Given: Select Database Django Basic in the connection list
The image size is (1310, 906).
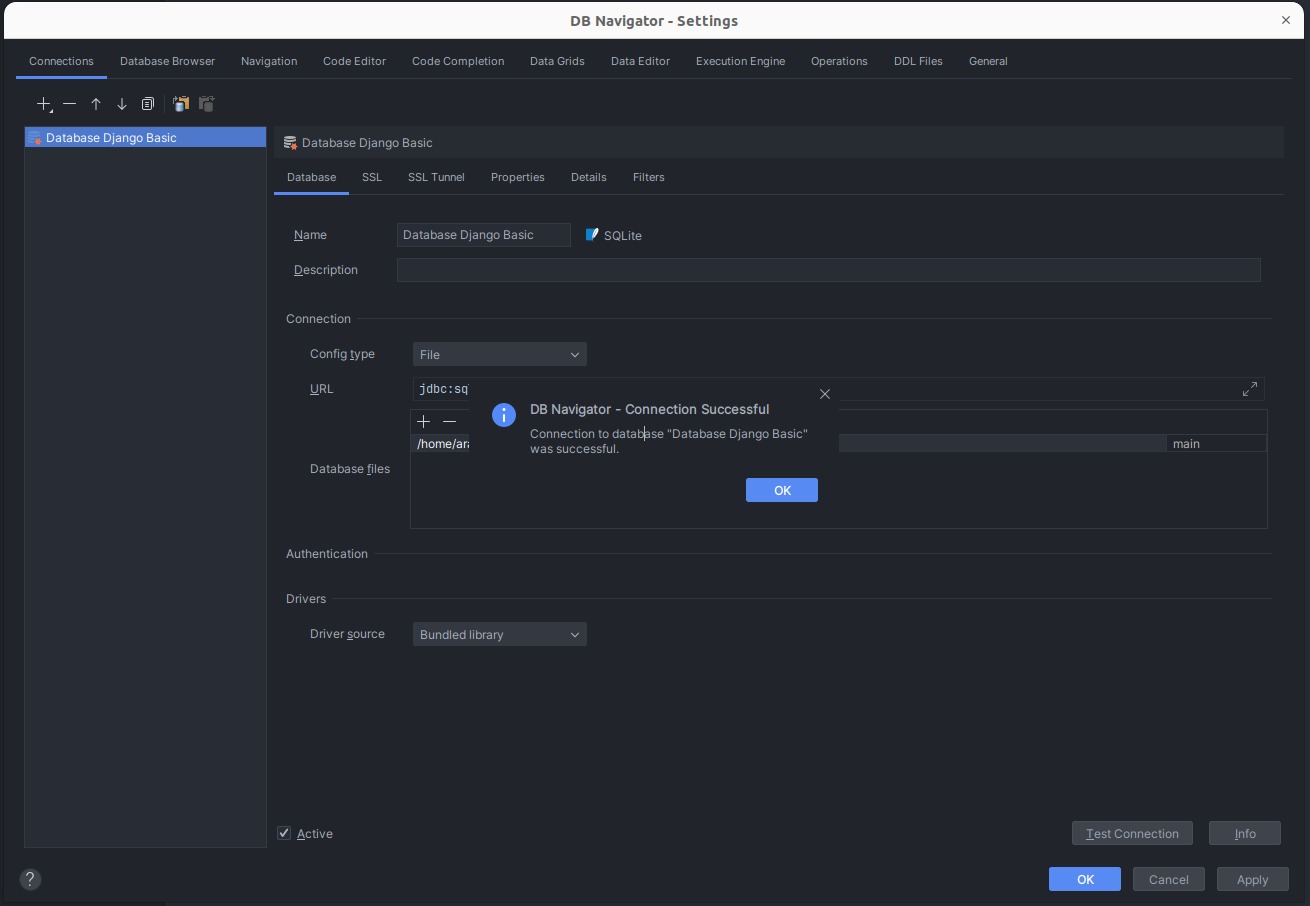Looking at the screenshot, I should [x=146, y=138].
